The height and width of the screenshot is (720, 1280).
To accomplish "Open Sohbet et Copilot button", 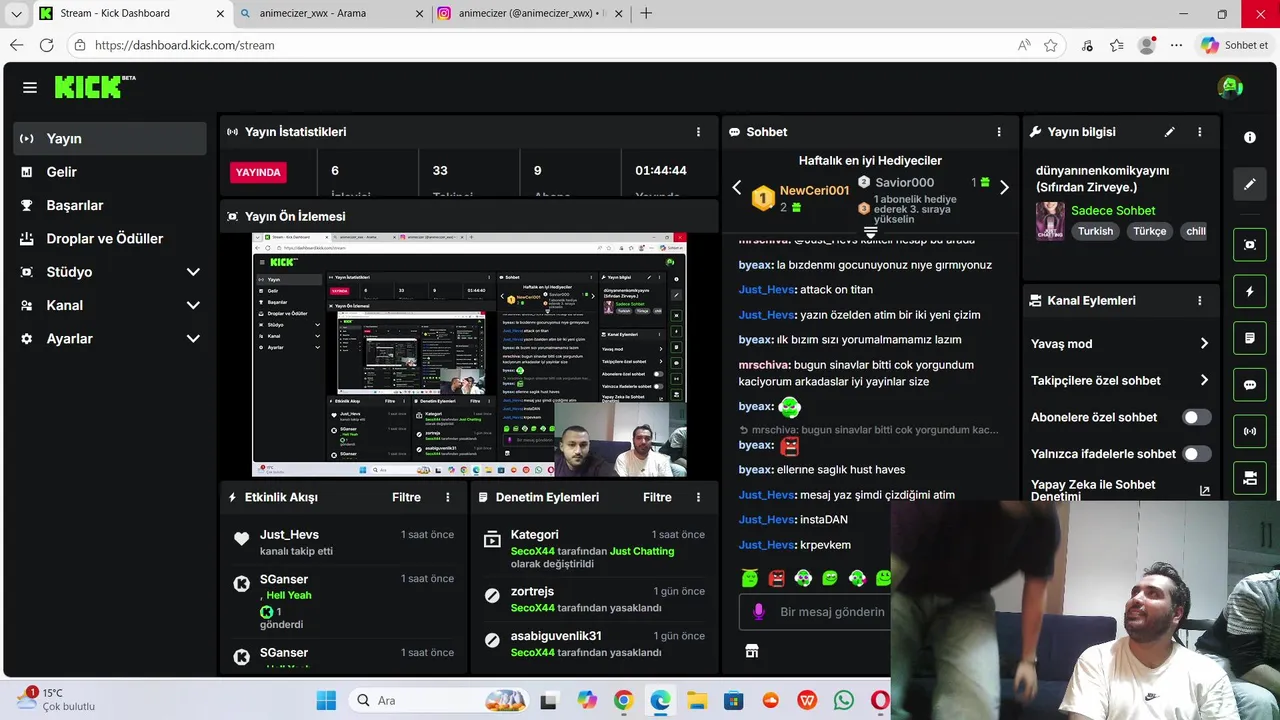I will (x=1235, y=45).
